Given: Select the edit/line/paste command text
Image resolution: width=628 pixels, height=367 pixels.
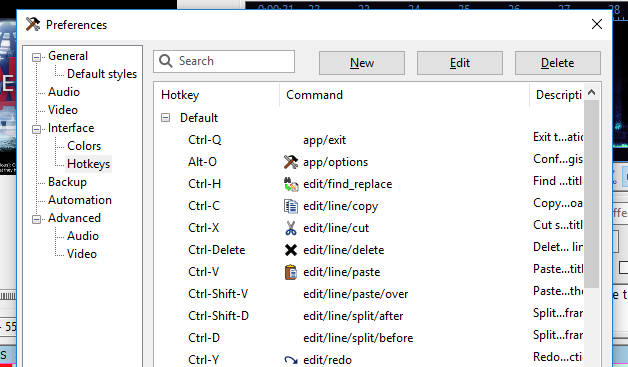Looking at the screenshot, I should pyautogui.click(x=341, y=272).
